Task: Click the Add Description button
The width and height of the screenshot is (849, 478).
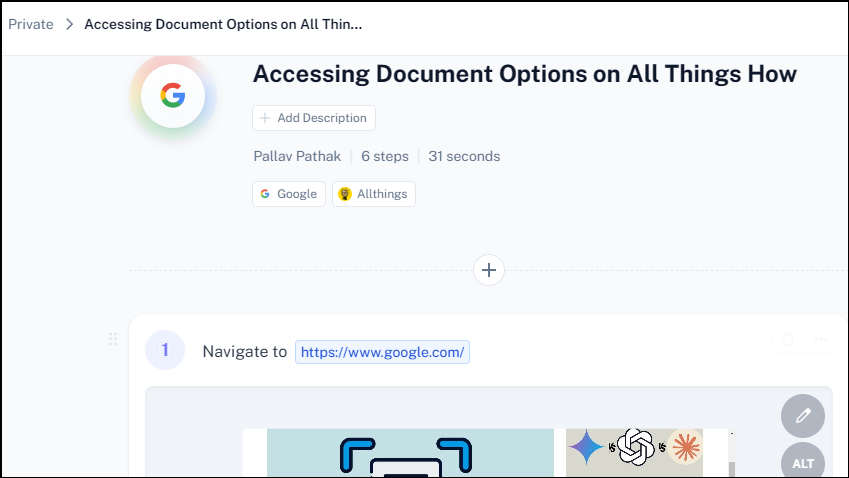Action: tap(314, 118)
